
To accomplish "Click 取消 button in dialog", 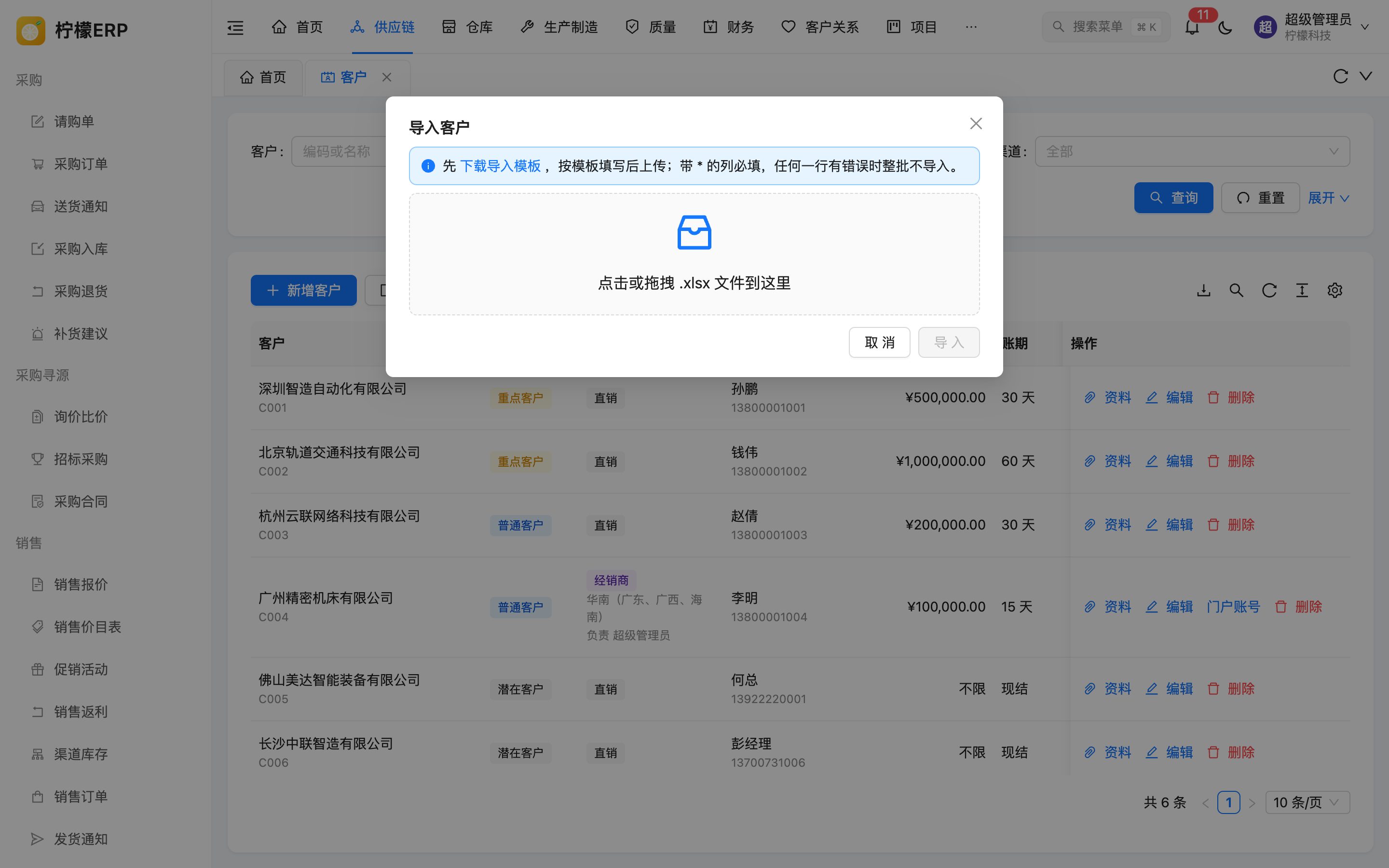I will coord(879,342).
